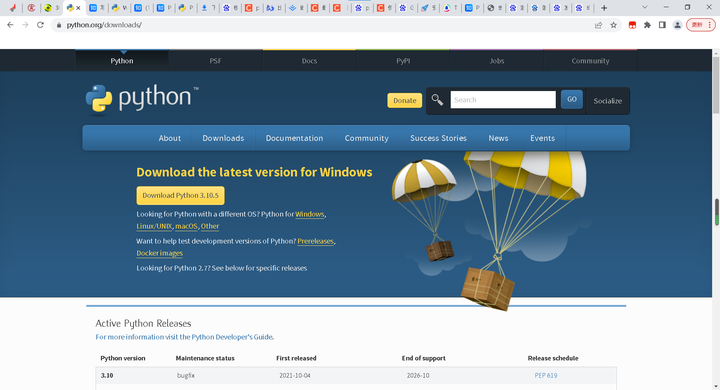
Task: Open the Documentation main menu item
Action: [294, 138]
